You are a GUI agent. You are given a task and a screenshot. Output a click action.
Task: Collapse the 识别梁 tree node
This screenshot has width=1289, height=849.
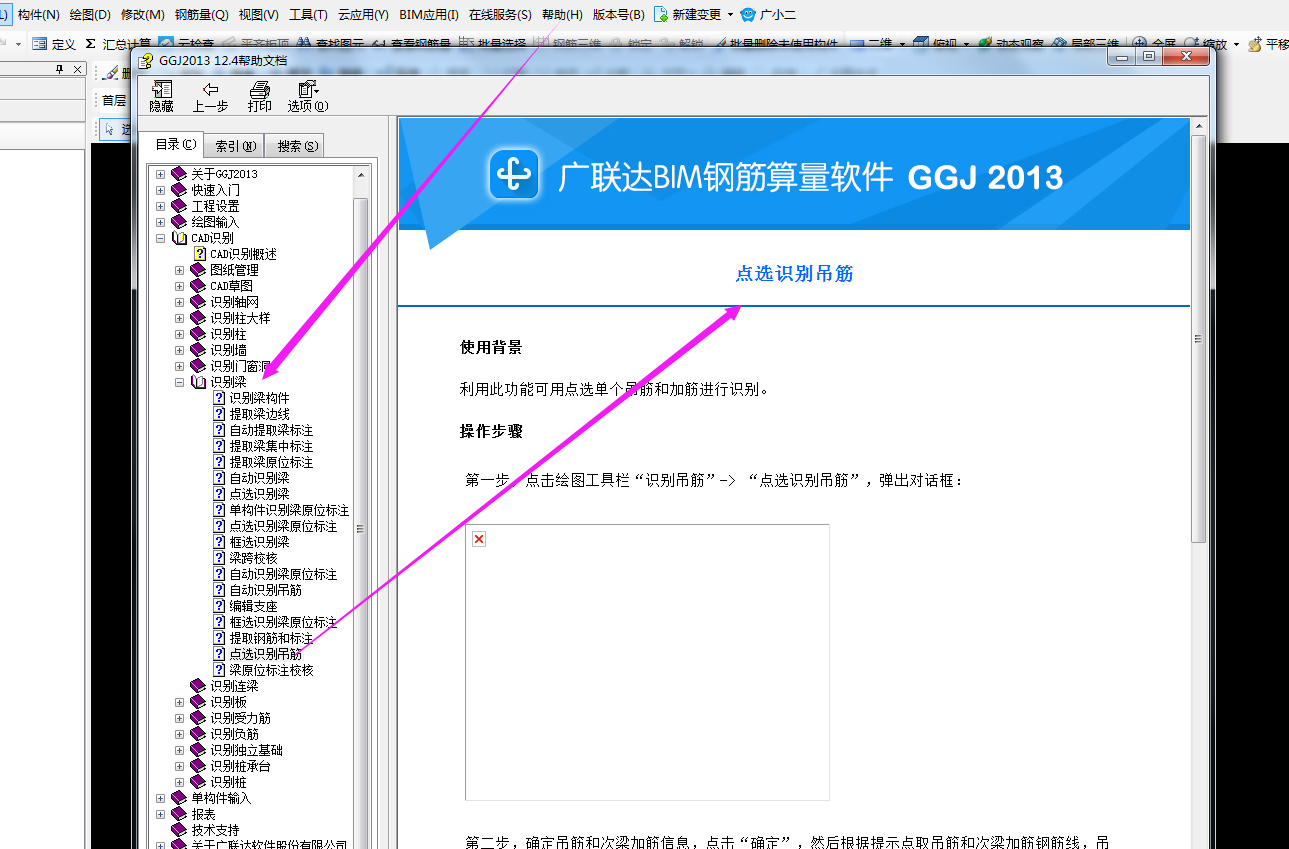(180, 382)
